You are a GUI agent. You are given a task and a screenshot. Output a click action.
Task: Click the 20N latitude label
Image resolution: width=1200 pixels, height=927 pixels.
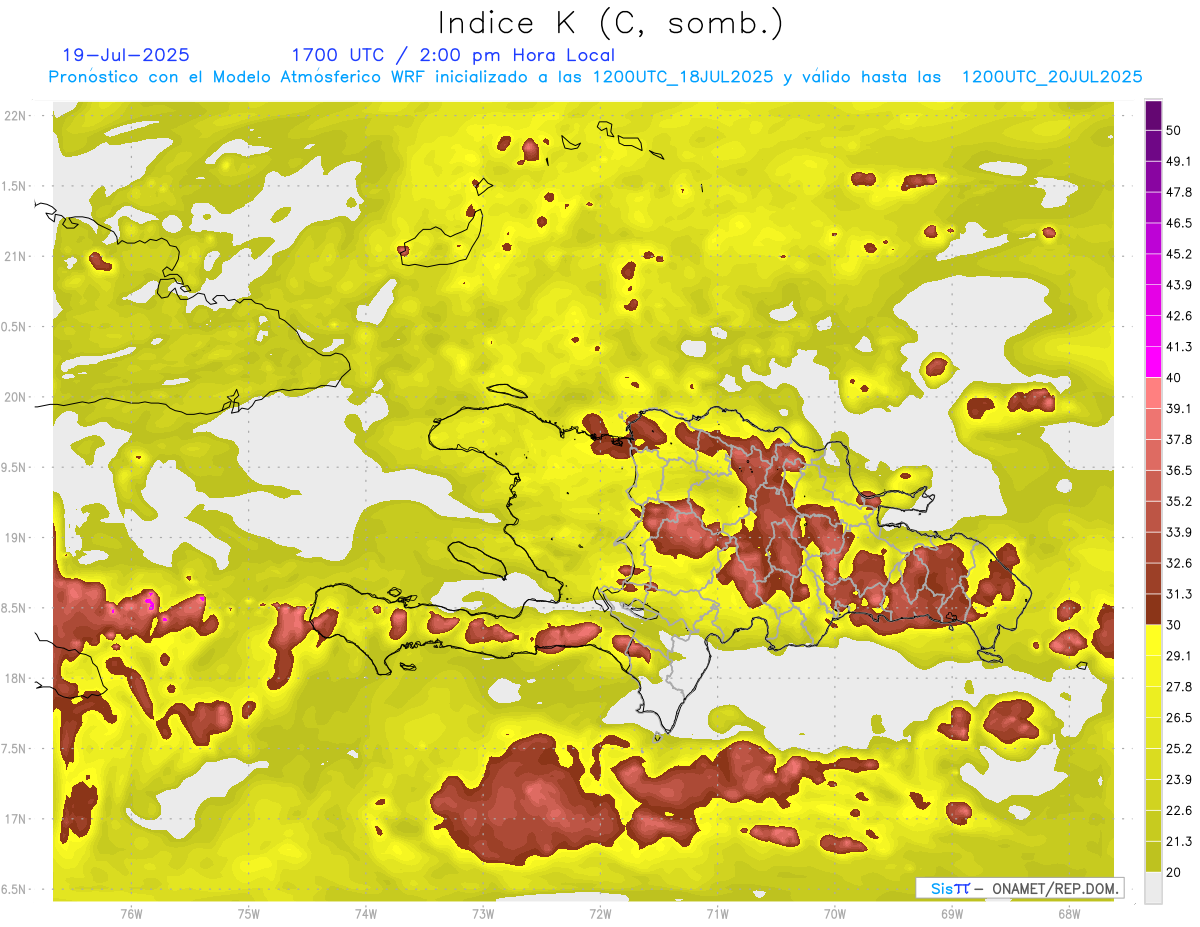pos(17,397)
